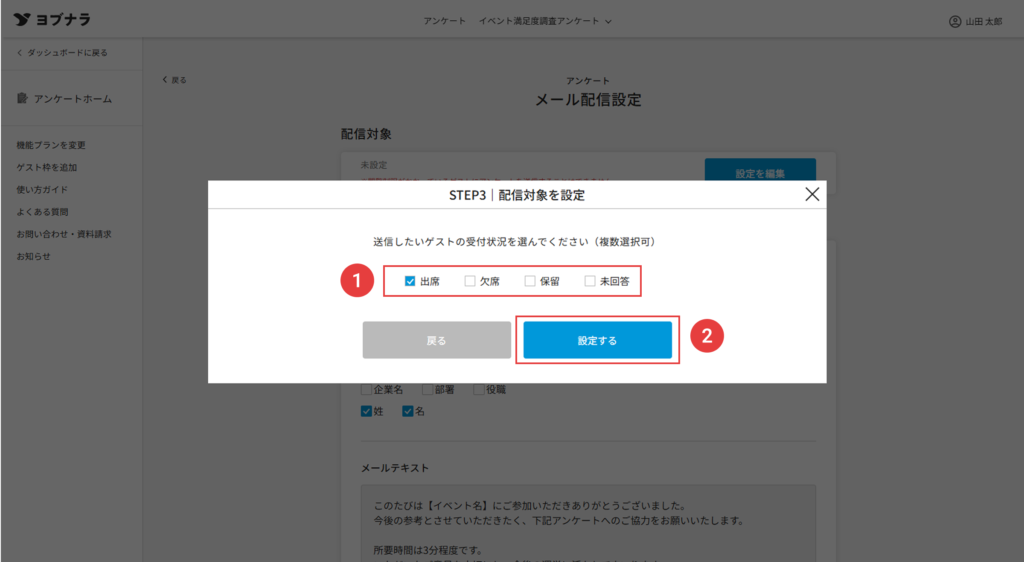The height and width of the screenshot is (562, 1024).
Task: Click the ヨブナラ logo icon
Action: click(21, 20)
